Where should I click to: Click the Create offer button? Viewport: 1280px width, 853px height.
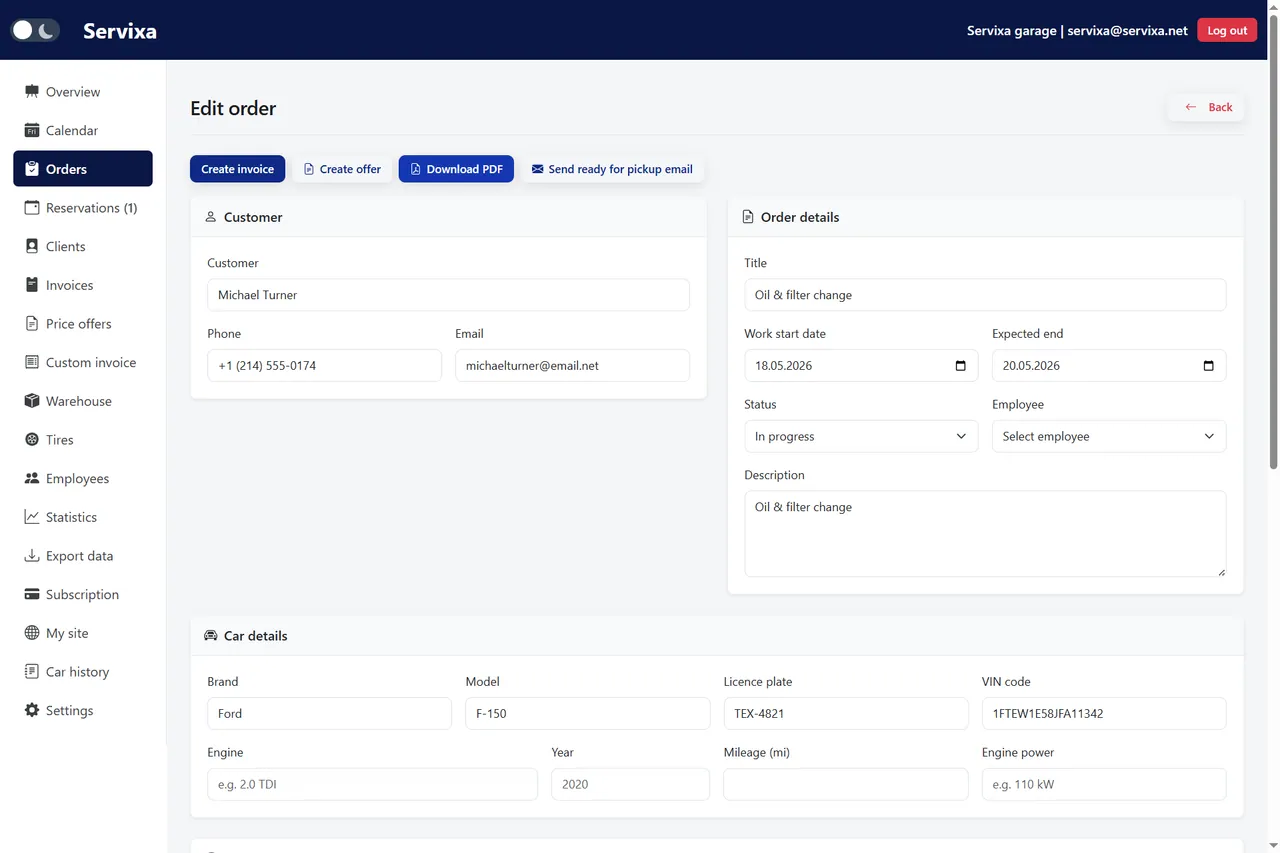point(342,169)
